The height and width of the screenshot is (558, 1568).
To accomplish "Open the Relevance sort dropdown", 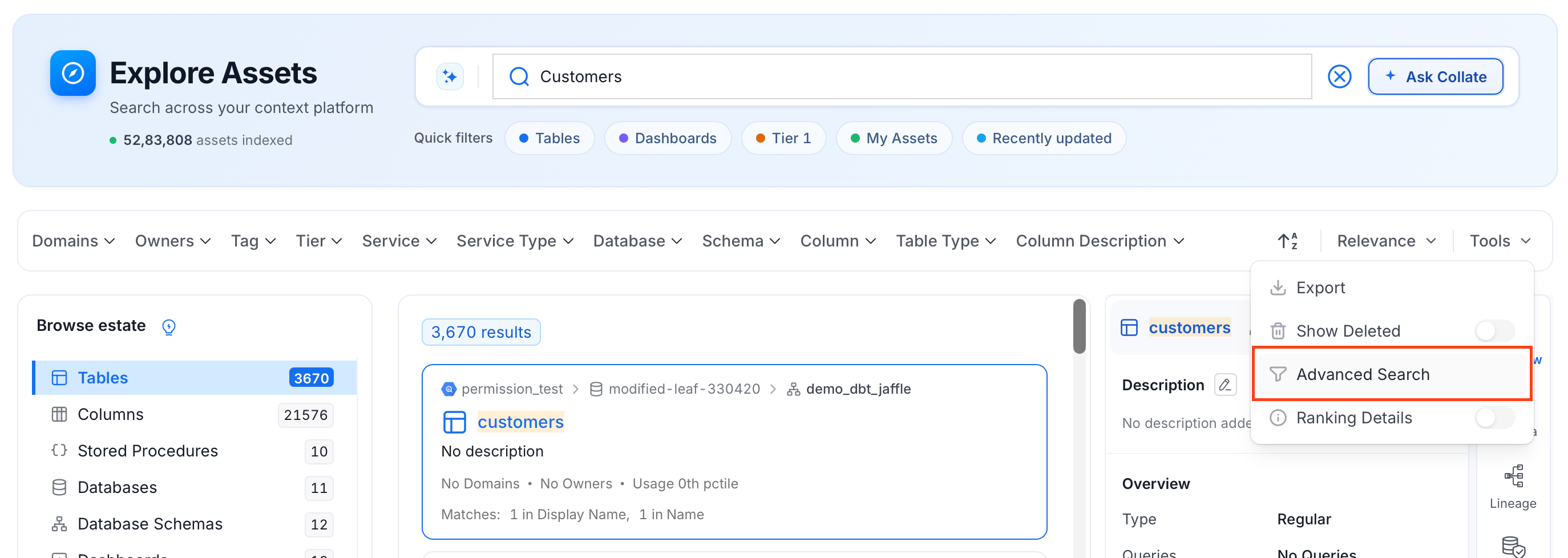I will coord(1387,241).
